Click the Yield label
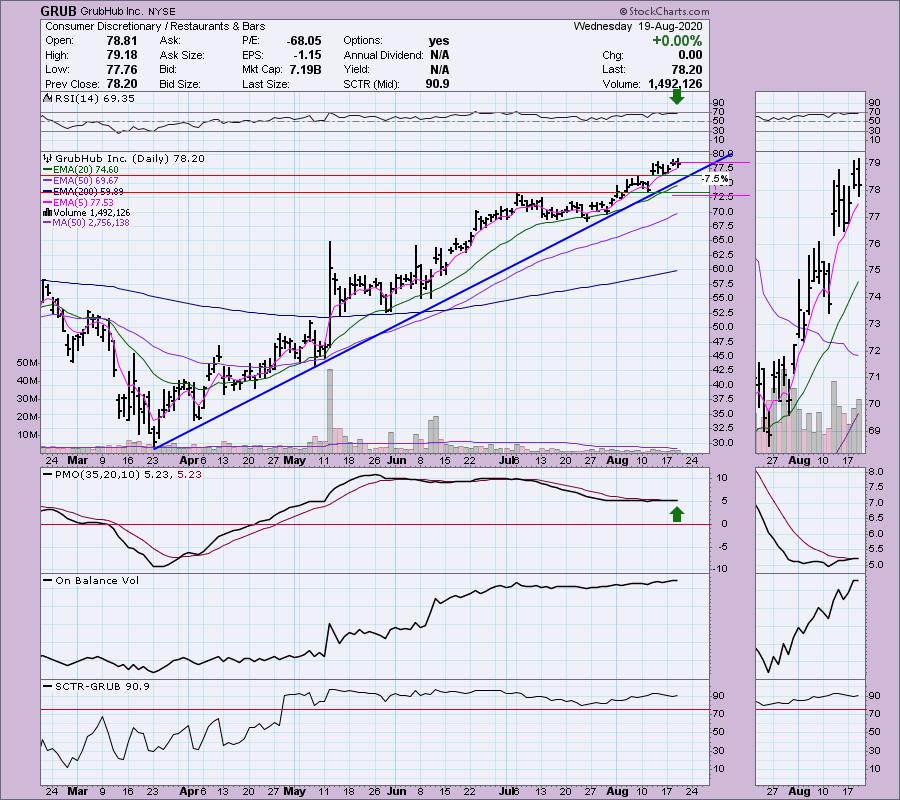The image size is (900, 800). click(356, 69)
